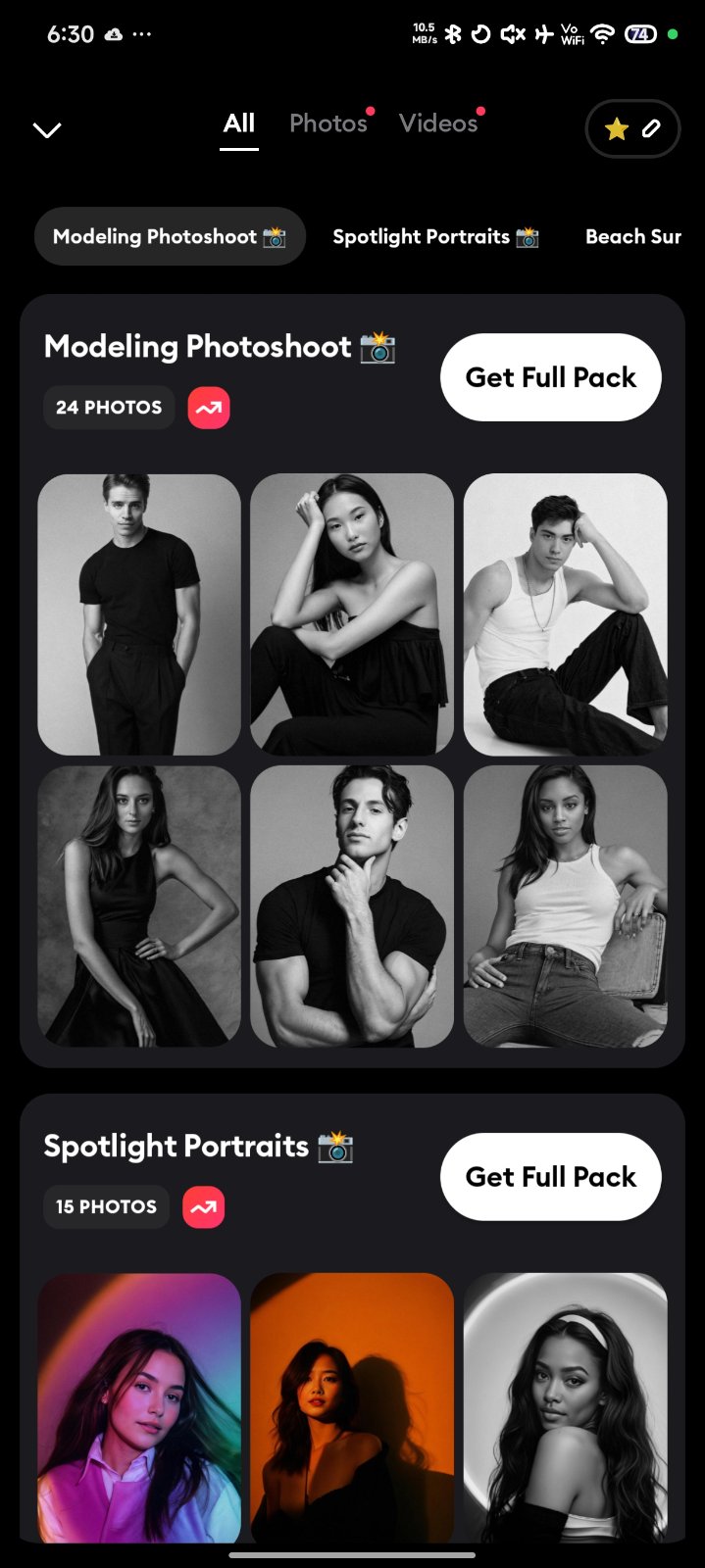Switch to the Photos tab
Viewport: 705px width, 1568px height.
328,123
